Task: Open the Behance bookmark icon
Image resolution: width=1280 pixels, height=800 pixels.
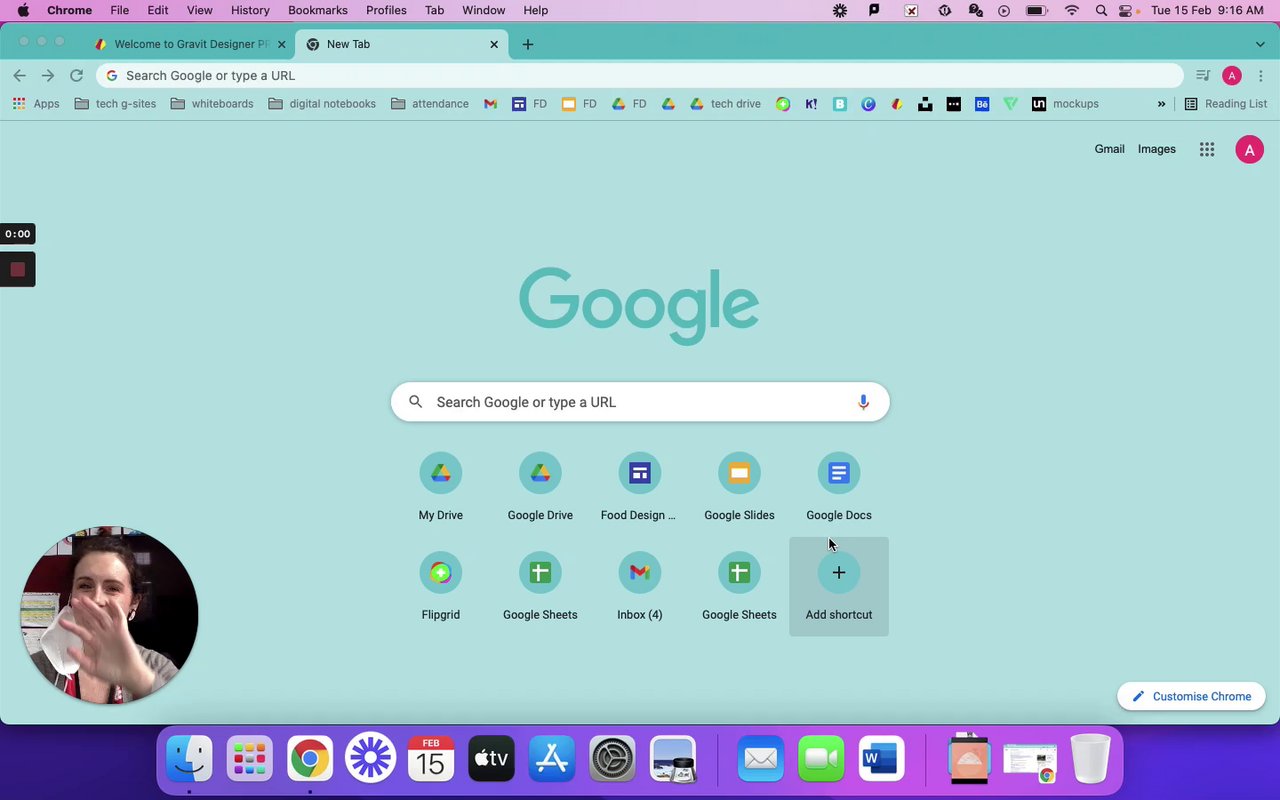Action: tap(982, 104)
